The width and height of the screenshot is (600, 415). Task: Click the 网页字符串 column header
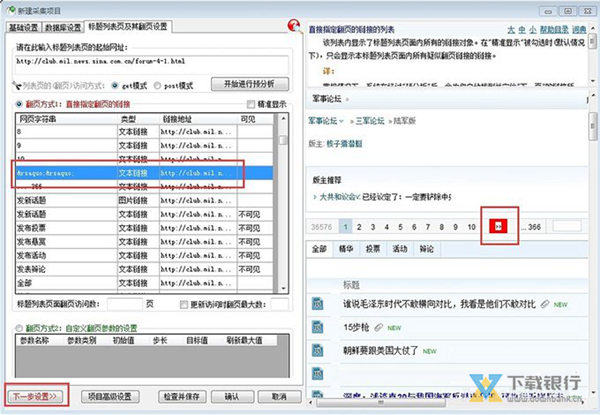click(x=67, y=119)
